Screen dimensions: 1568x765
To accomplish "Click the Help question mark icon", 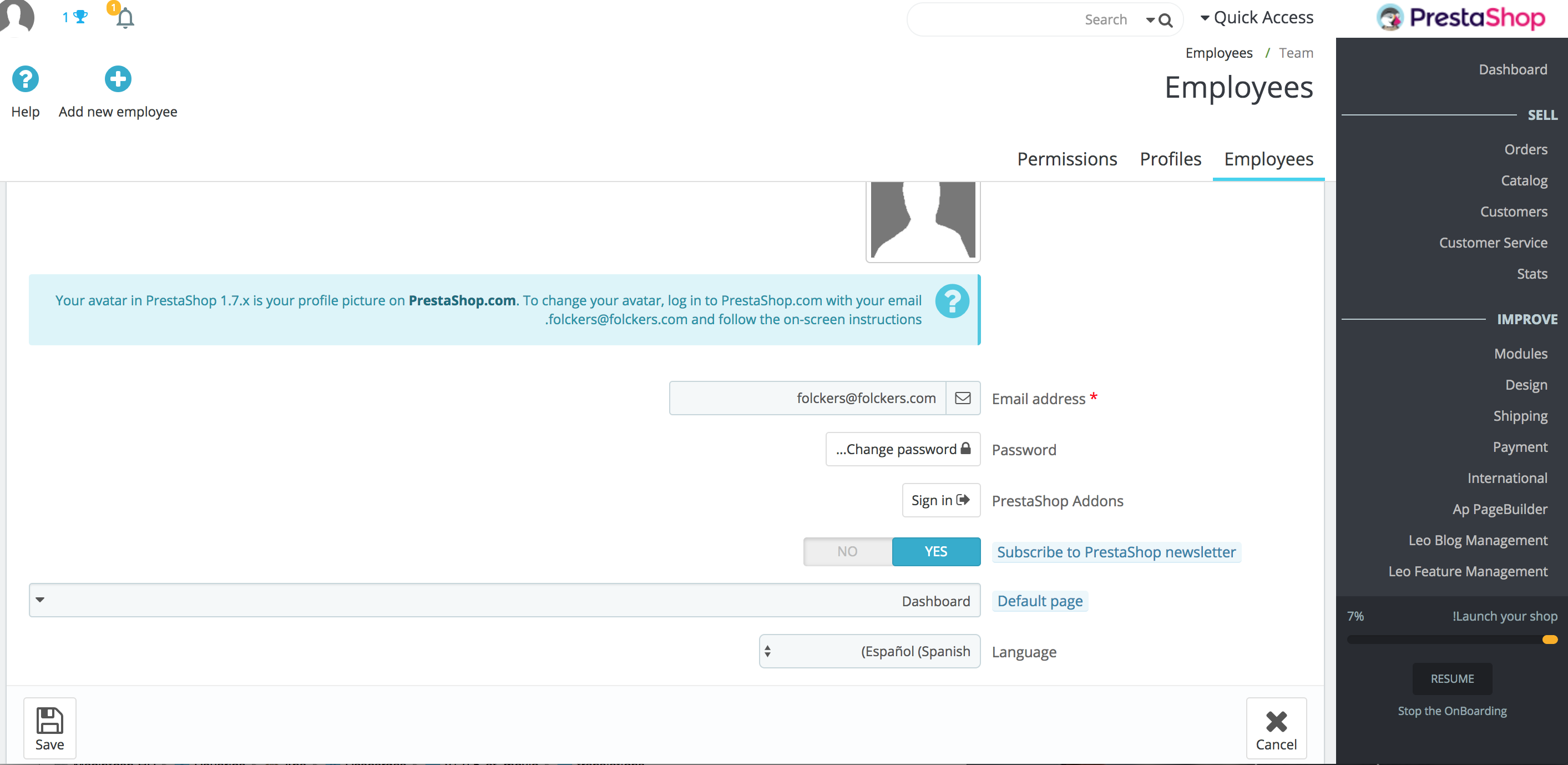I will [x=25, y=79].
